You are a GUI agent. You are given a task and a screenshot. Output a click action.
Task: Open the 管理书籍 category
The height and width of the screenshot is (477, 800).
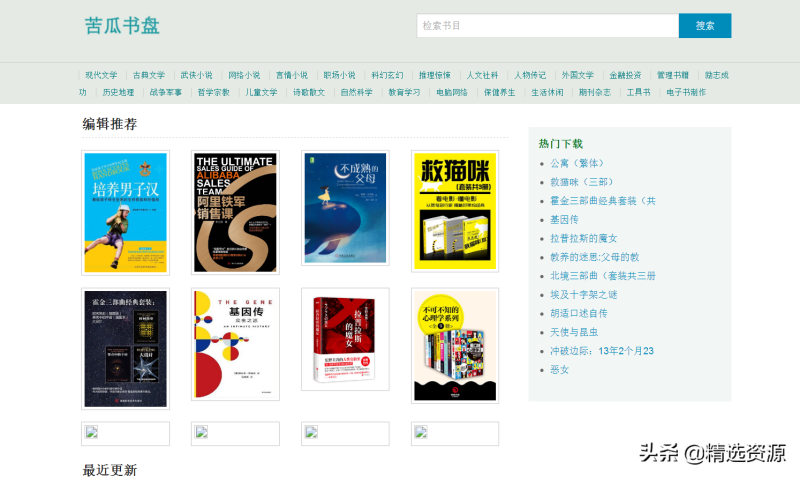pyautogui.click(x=672, y=75)
